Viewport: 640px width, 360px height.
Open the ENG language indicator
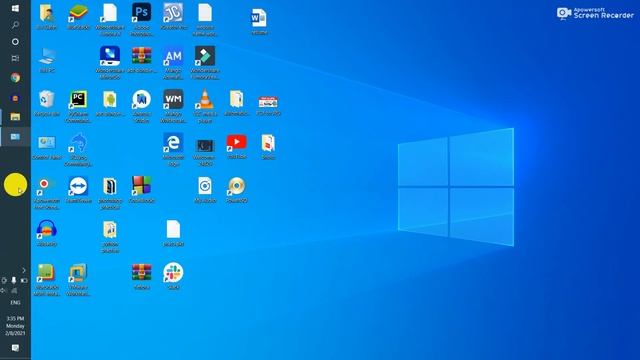coord(15,303)
